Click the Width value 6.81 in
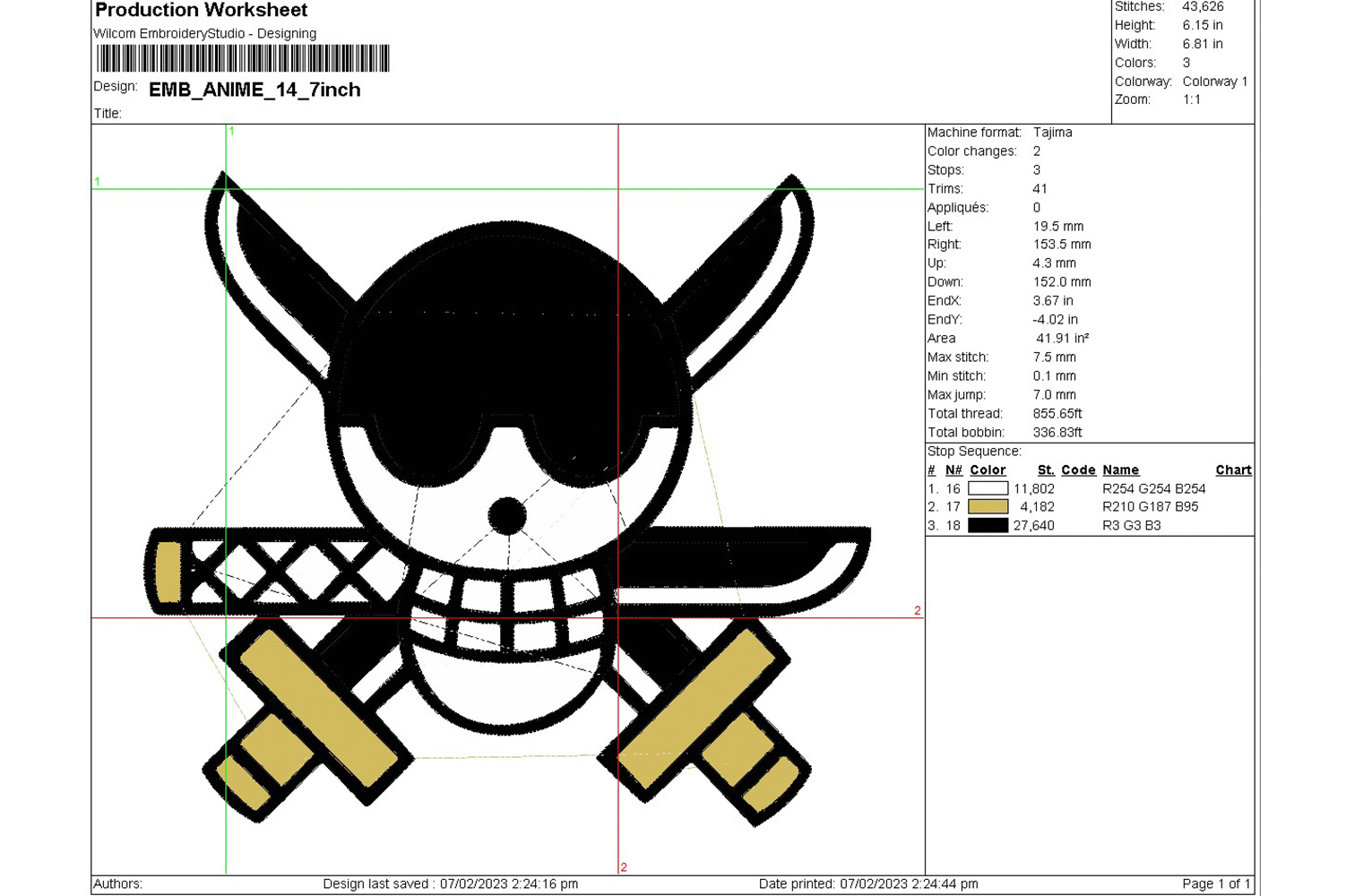The width and height of the screenshot is (1346, 896). point(1203,44)
